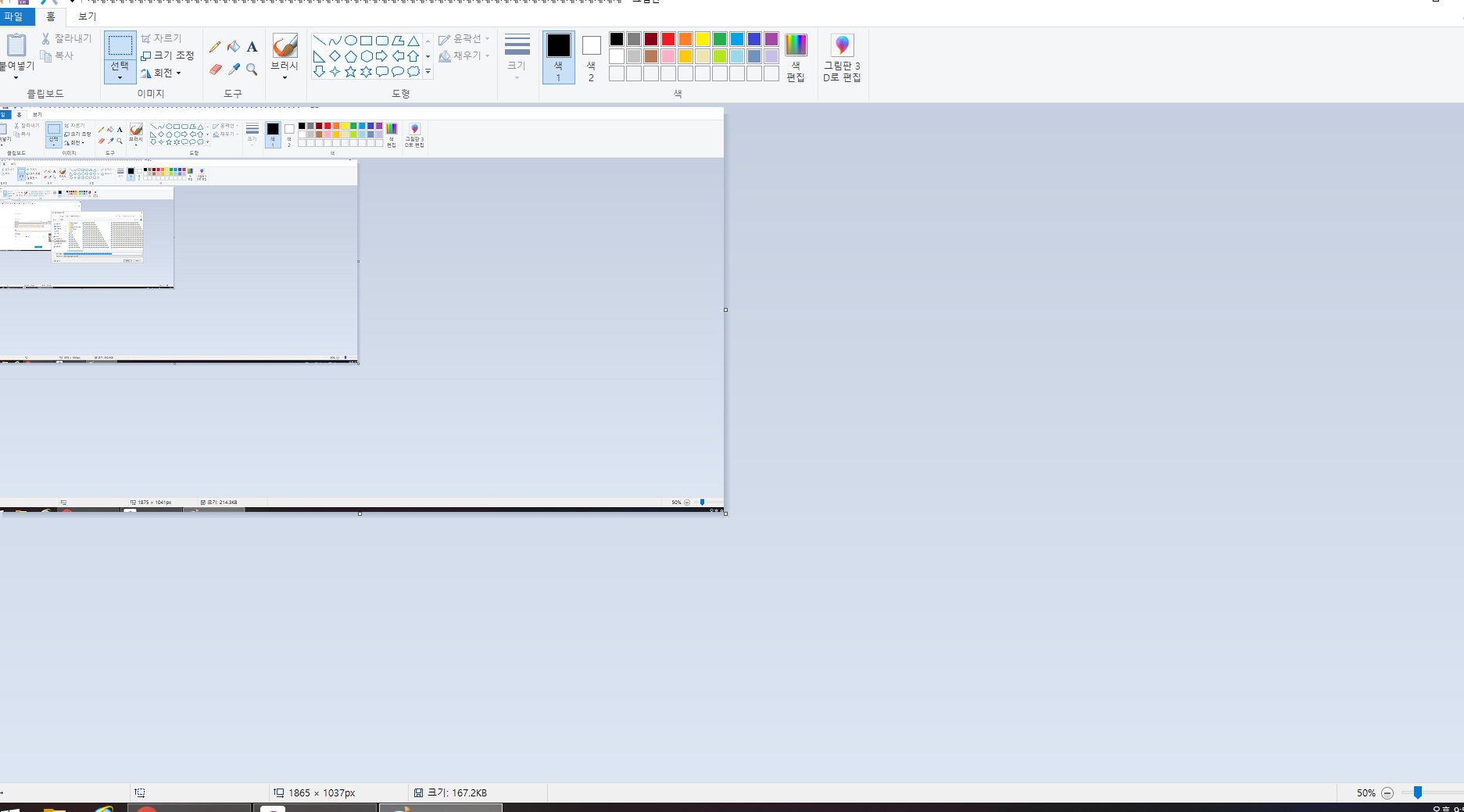Pick the green palette color
Image resolution: width=1464 pixels, height=812 pixels.
720,39
